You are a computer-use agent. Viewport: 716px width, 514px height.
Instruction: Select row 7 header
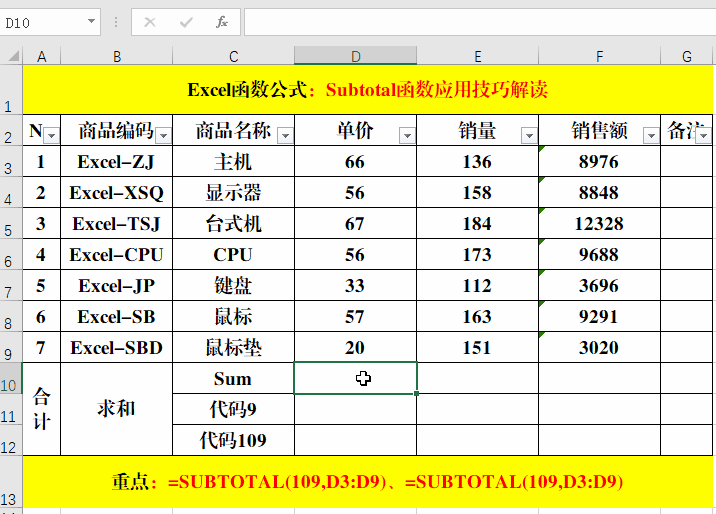(x=11, y=286)
